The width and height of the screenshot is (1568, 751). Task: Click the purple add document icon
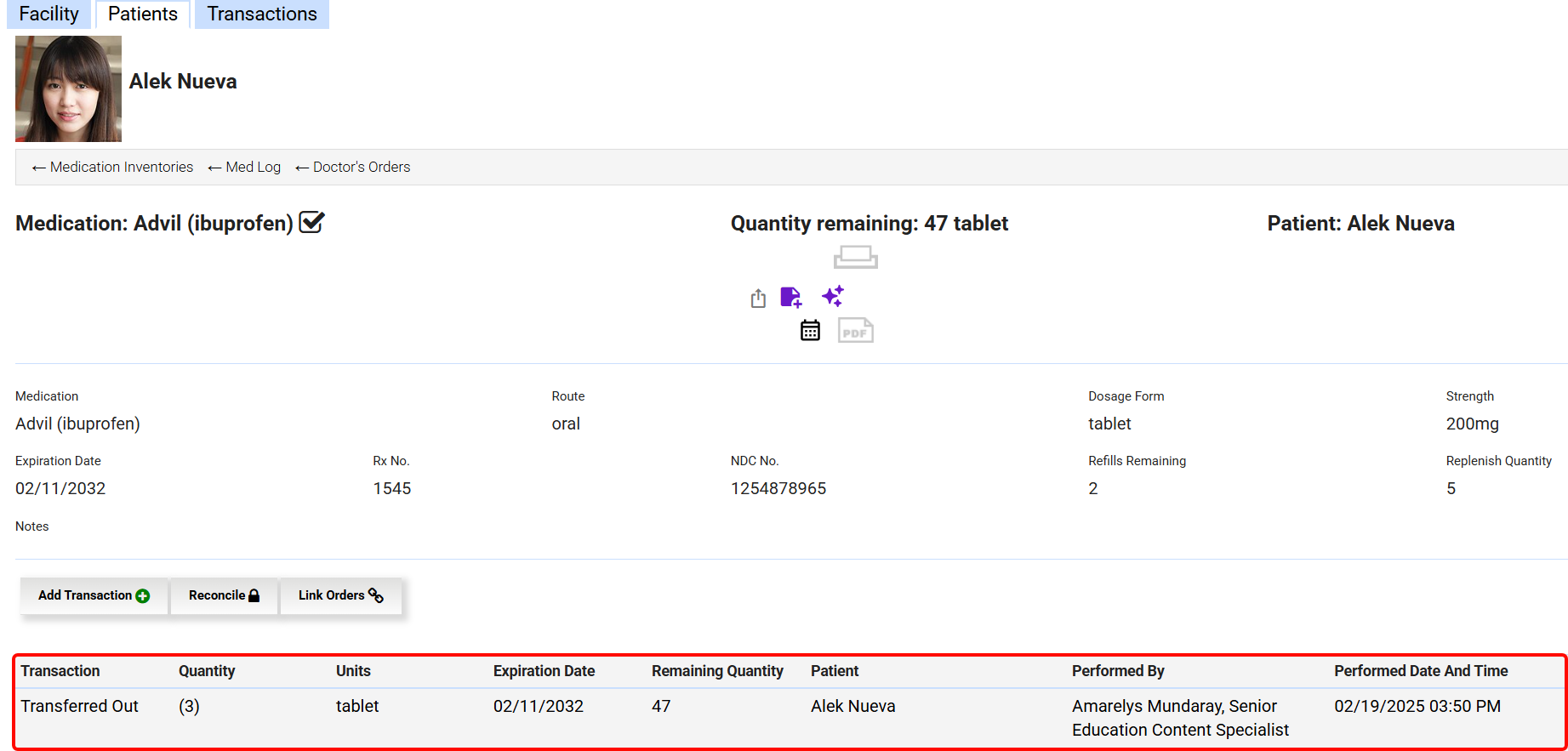[x=790, y=297]
